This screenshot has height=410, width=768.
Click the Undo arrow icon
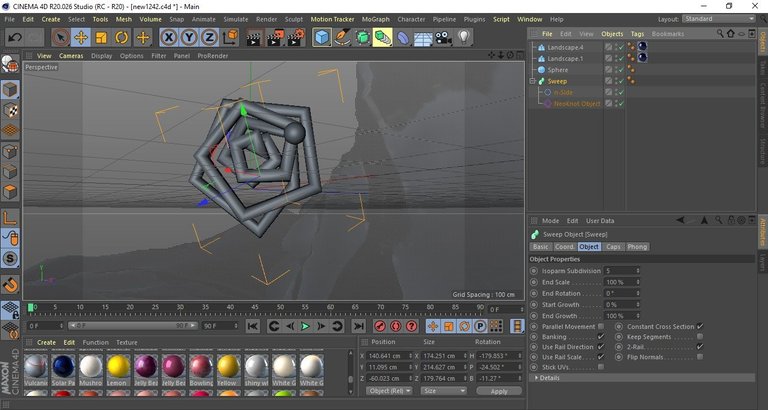point(16,37)
